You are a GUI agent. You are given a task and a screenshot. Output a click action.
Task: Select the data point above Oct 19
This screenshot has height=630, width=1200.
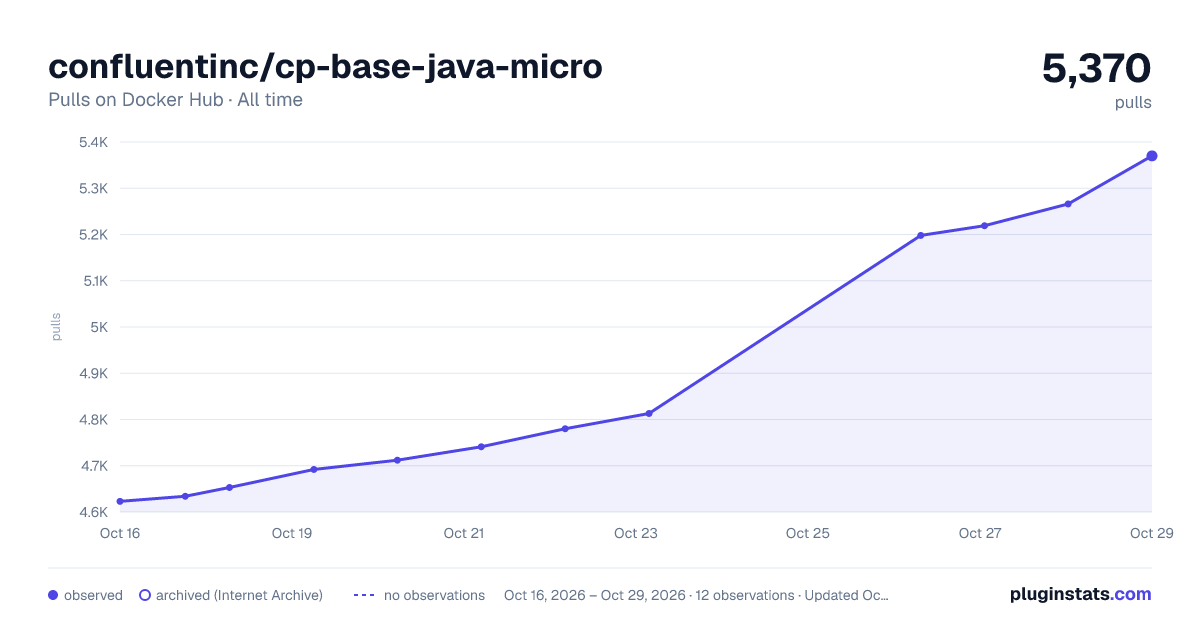pyautogui.click(x=314, y=469)
